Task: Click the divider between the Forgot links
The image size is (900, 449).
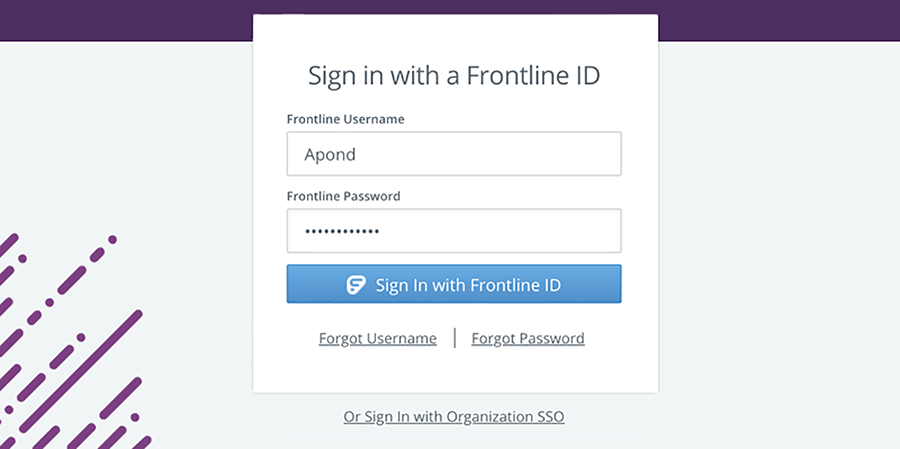Action: point(455,338)
